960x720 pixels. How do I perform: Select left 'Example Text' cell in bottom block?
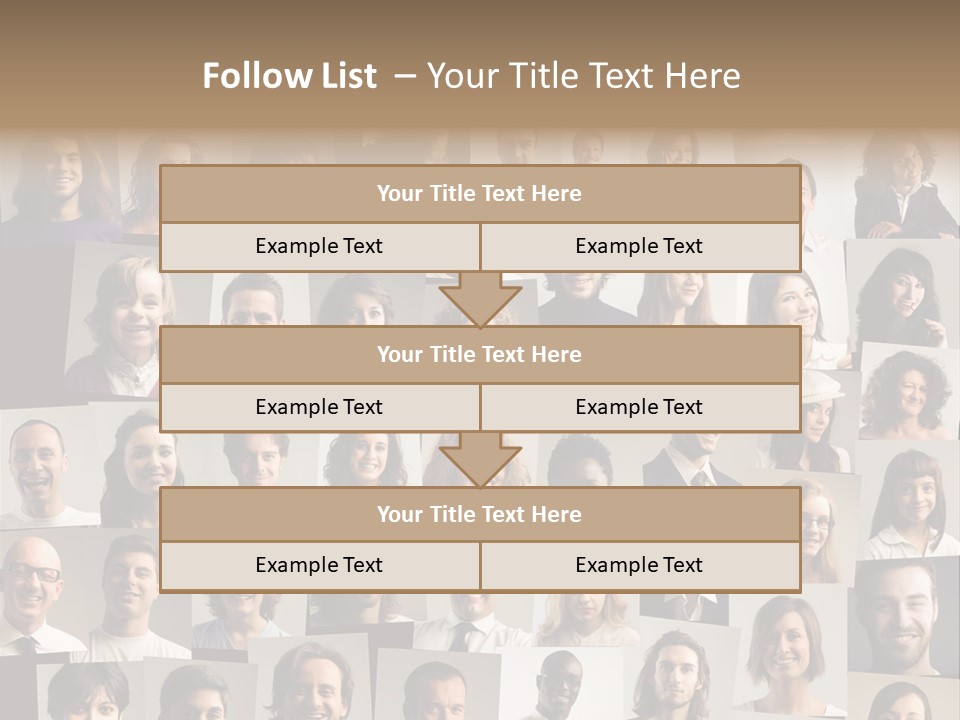click(x=319, y=566)
